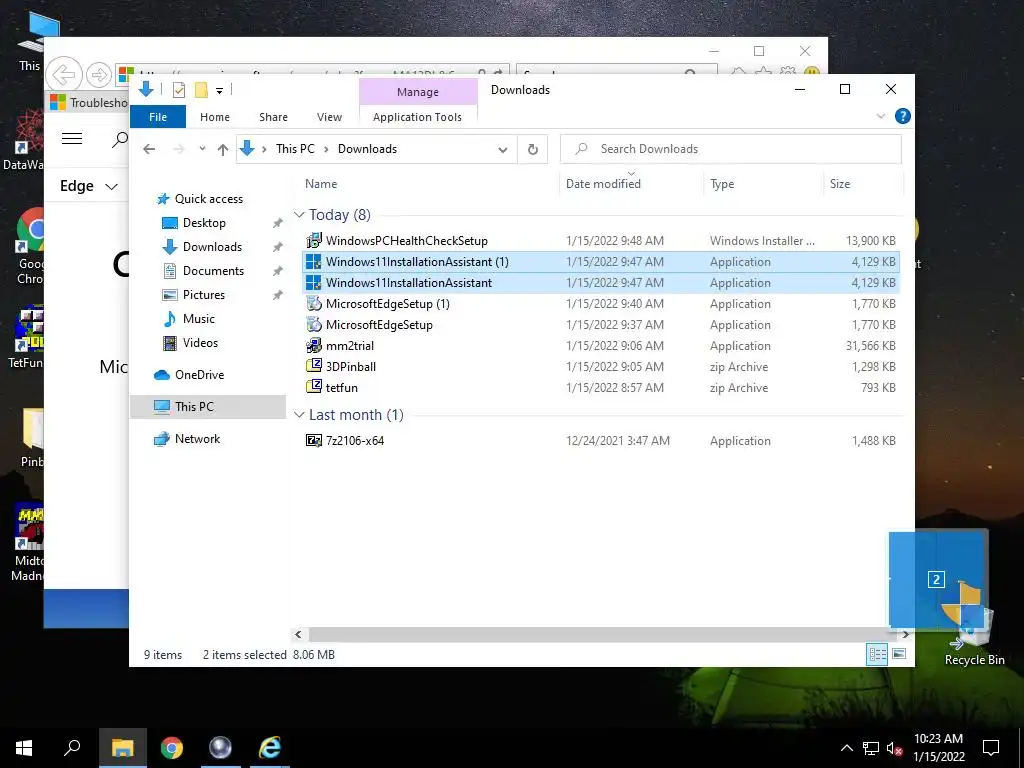Select the 7z2106-x64 application icon
This screenshot has height=768, width=1024.
(314, 440)
